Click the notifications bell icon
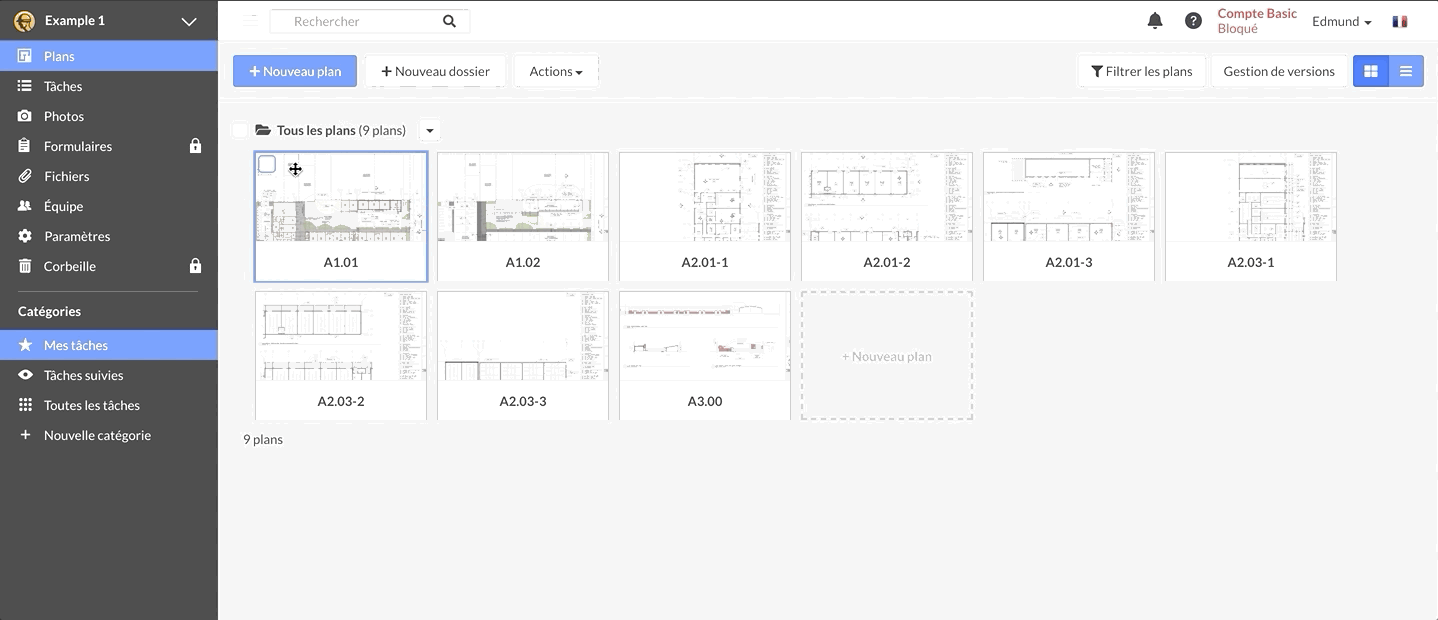 pyautogui.click(x=1155, y=20)
